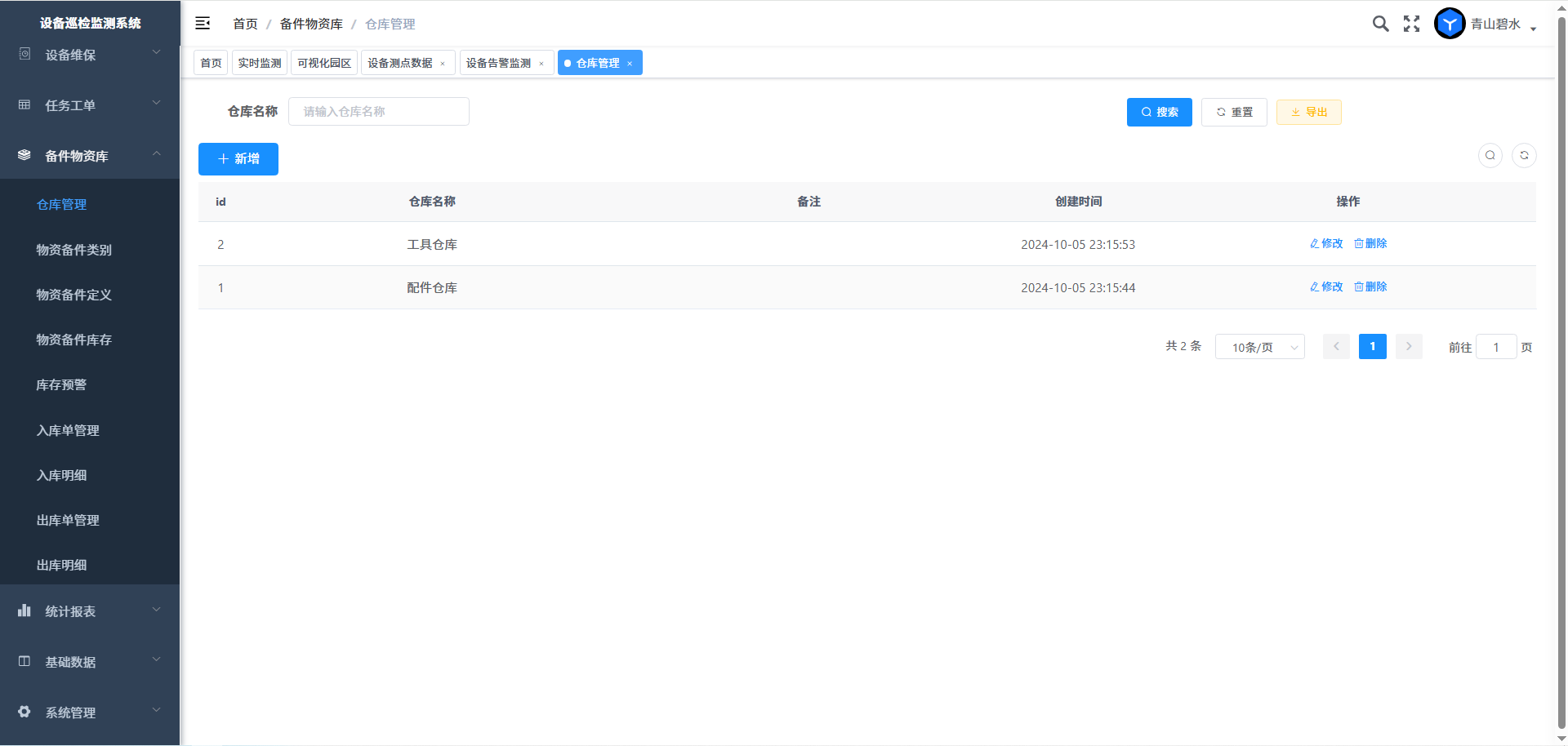Hide the search bar using the round search icon
The width and height of the screenshot is (1568, 746).
(1490, 155)
